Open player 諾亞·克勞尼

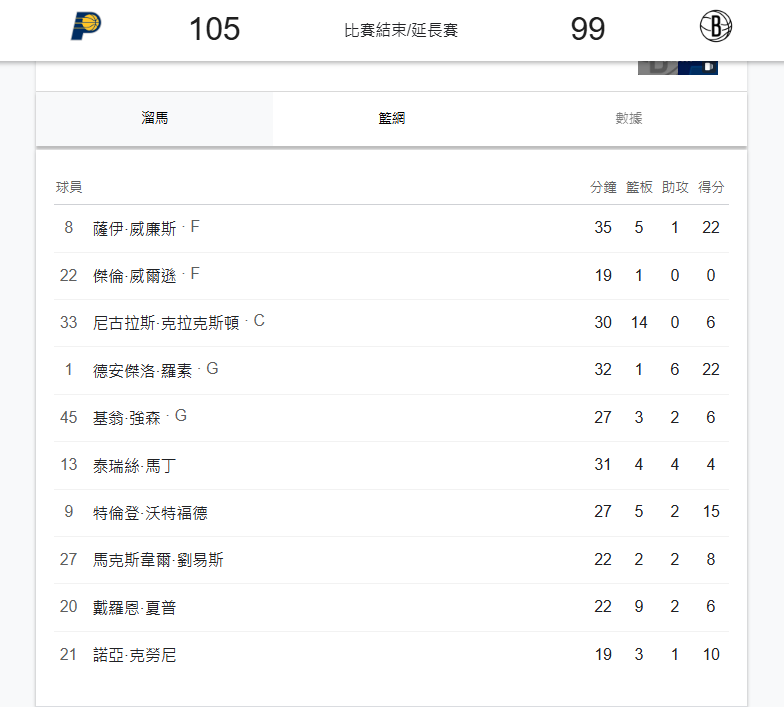tap(134, 654)
